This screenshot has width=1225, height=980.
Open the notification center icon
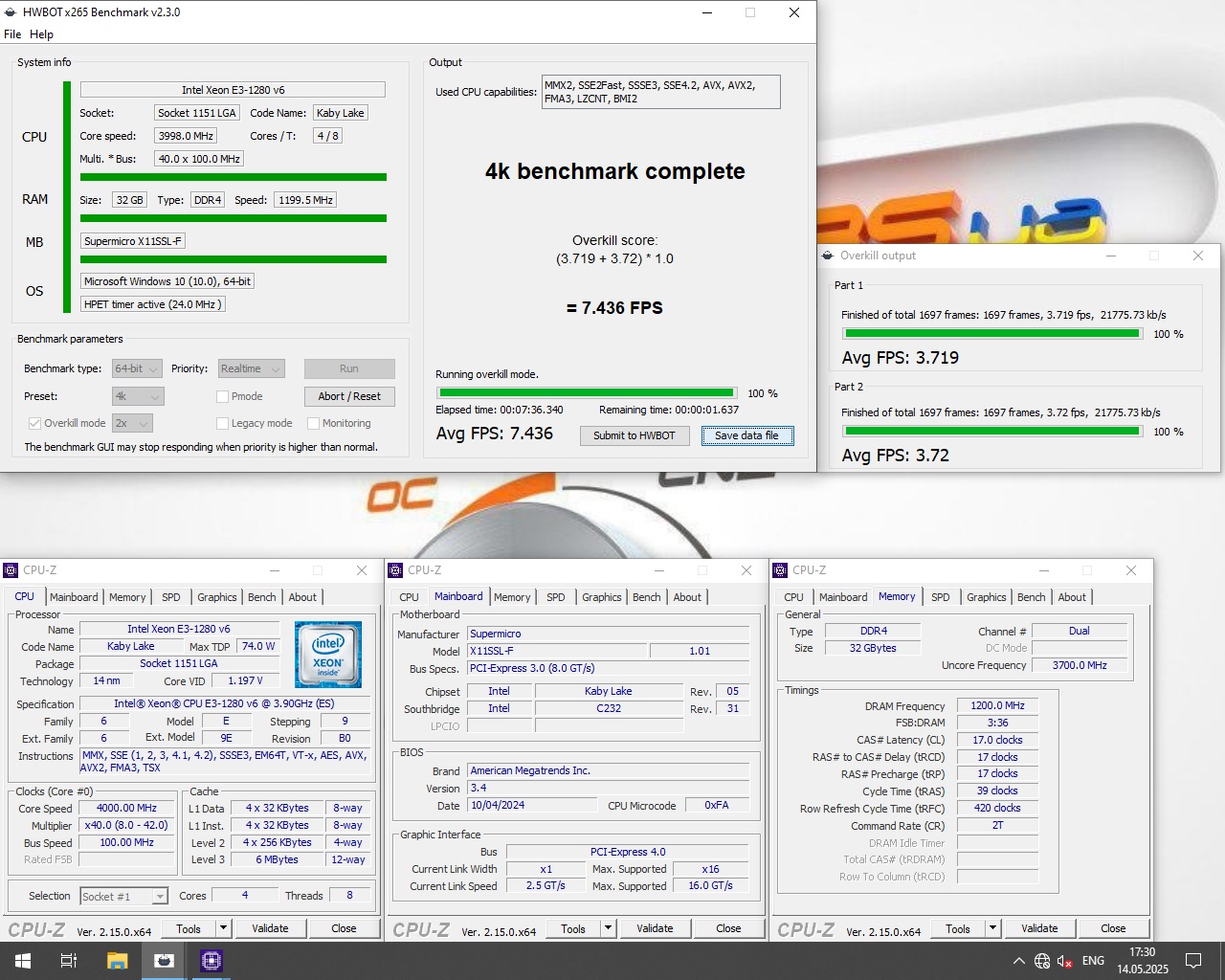pyautogui.click(x=1193, y=961)
